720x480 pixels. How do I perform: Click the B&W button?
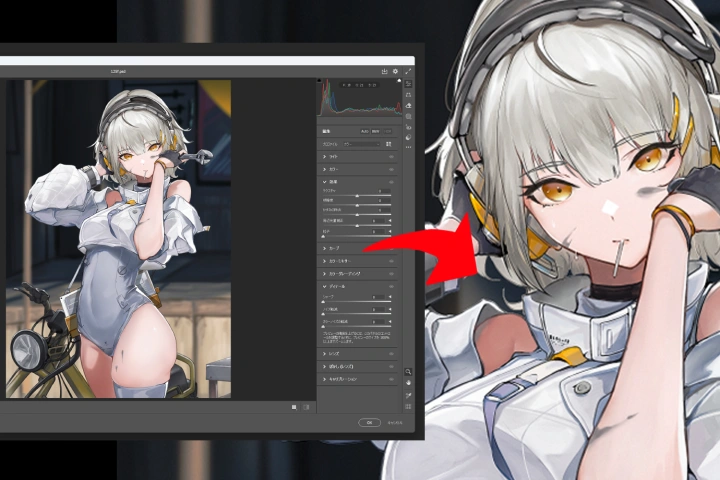click(x=376, y=131)
